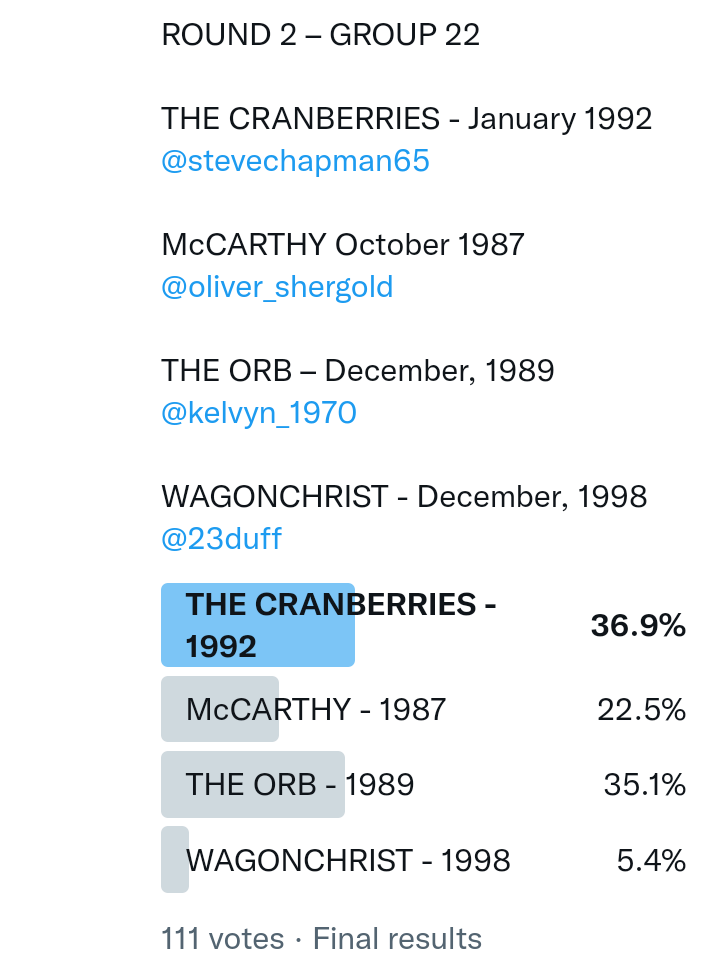The image size is (720, 965).
Task: Click the ROUND 2 – GROUP 22 heading
Action: point(320,35)
